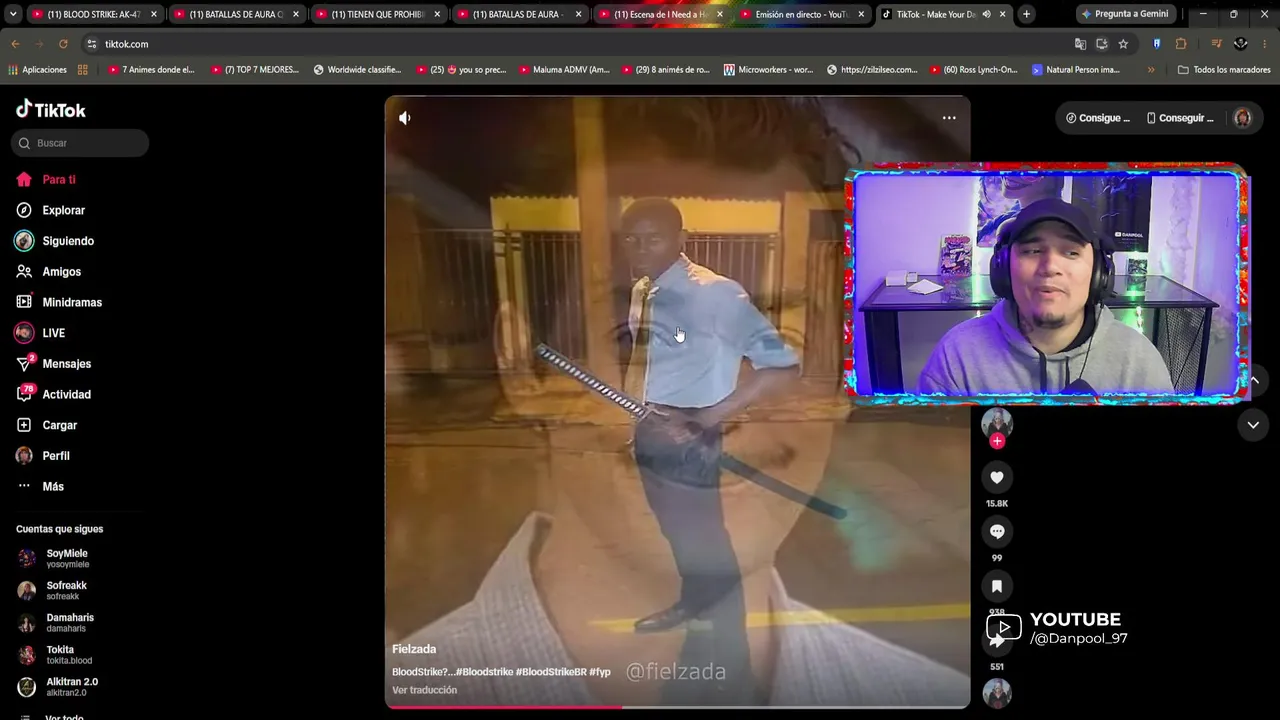Save the video with the bookmark icon
This screenshot has width=1280, height=720.
click(x=997, y=586)
